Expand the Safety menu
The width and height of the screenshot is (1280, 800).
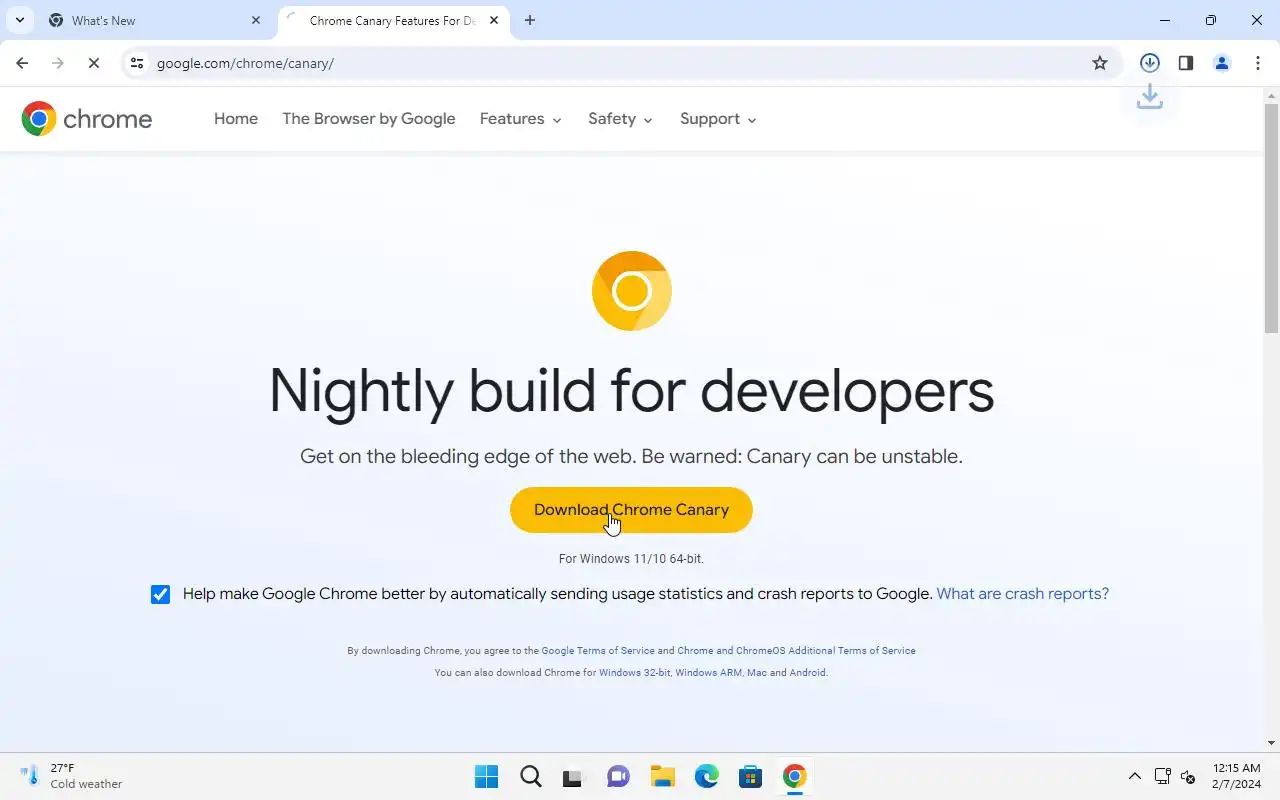[620, 118]
